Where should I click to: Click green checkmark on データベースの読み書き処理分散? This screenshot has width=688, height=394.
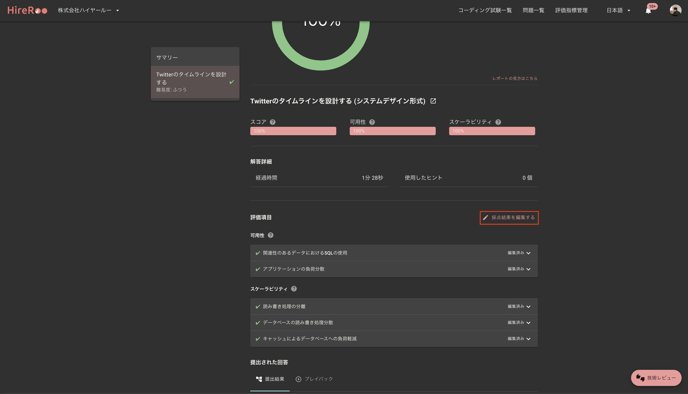258,323
